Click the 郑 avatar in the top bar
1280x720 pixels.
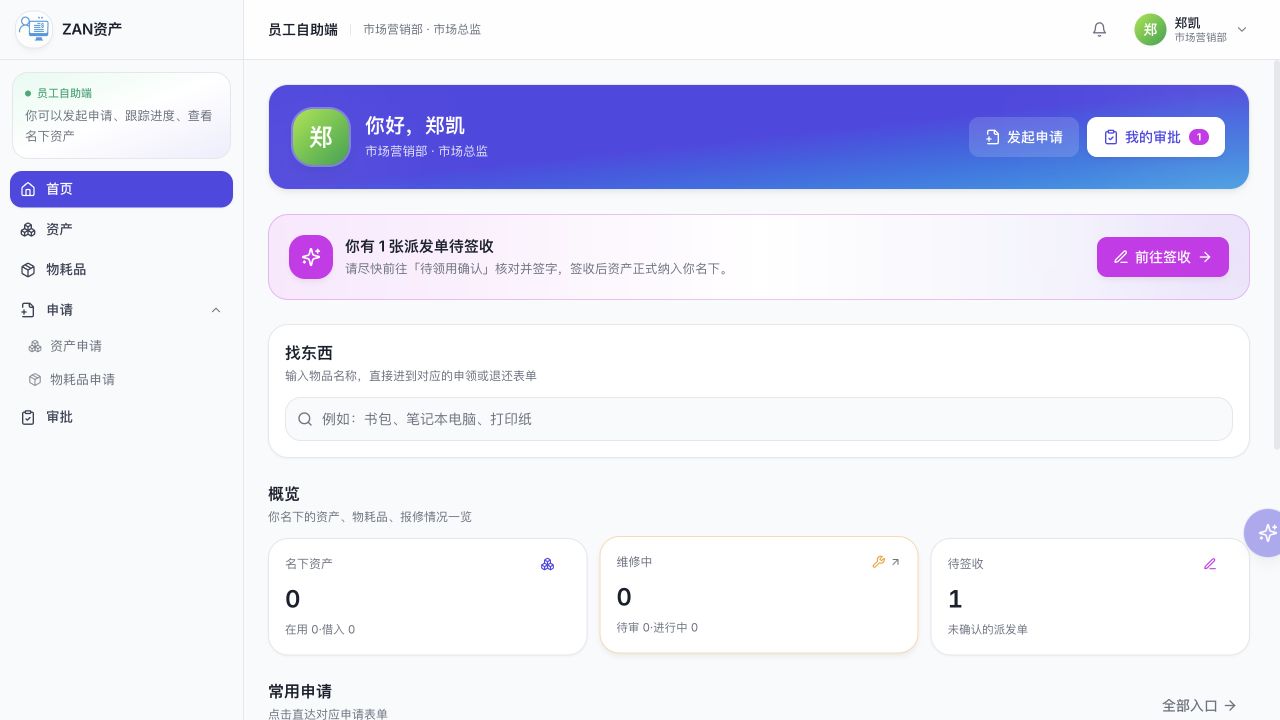1150,29
